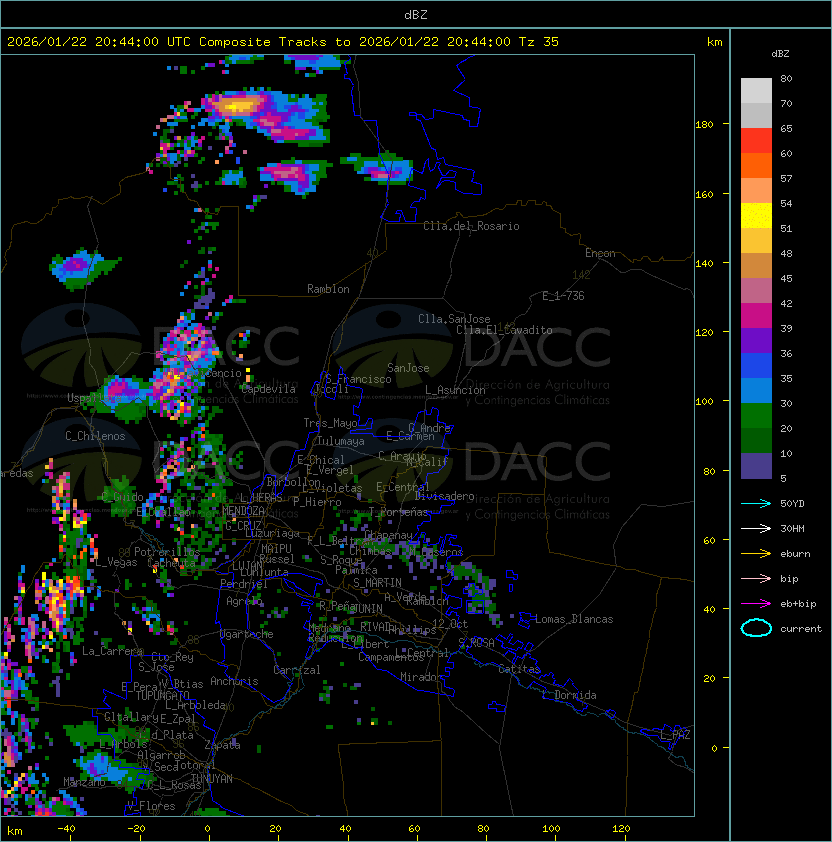Click the strongest yellow echo core at top
832x842 pixels.
[x=237, y=106]
